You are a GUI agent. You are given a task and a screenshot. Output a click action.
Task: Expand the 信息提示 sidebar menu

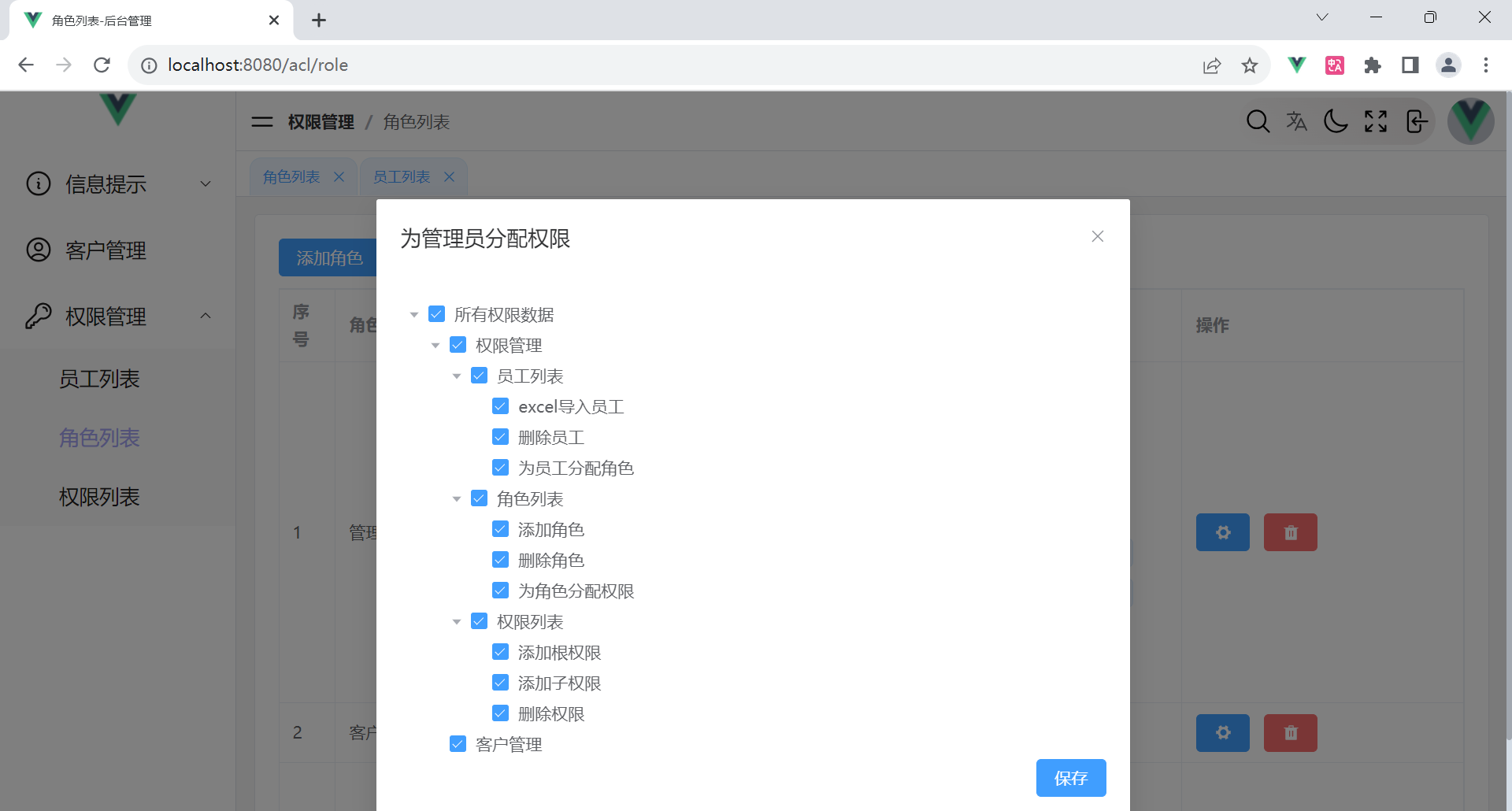click(118, 184)
